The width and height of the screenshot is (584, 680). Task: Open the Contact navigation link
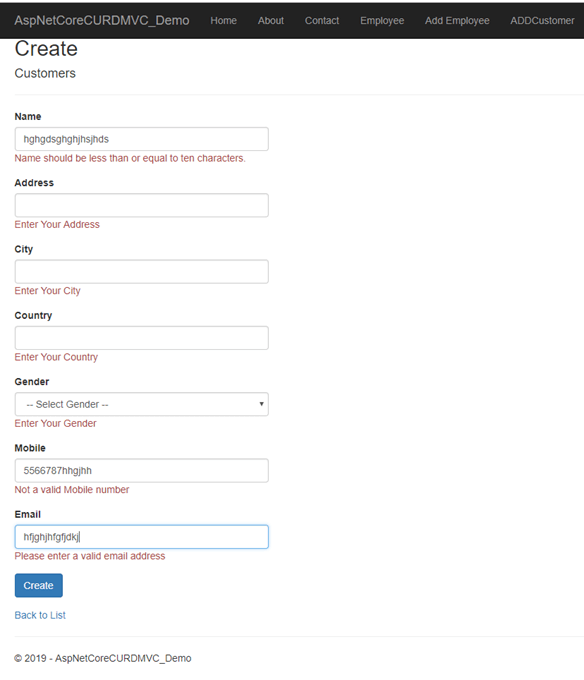tap(322, 20)
